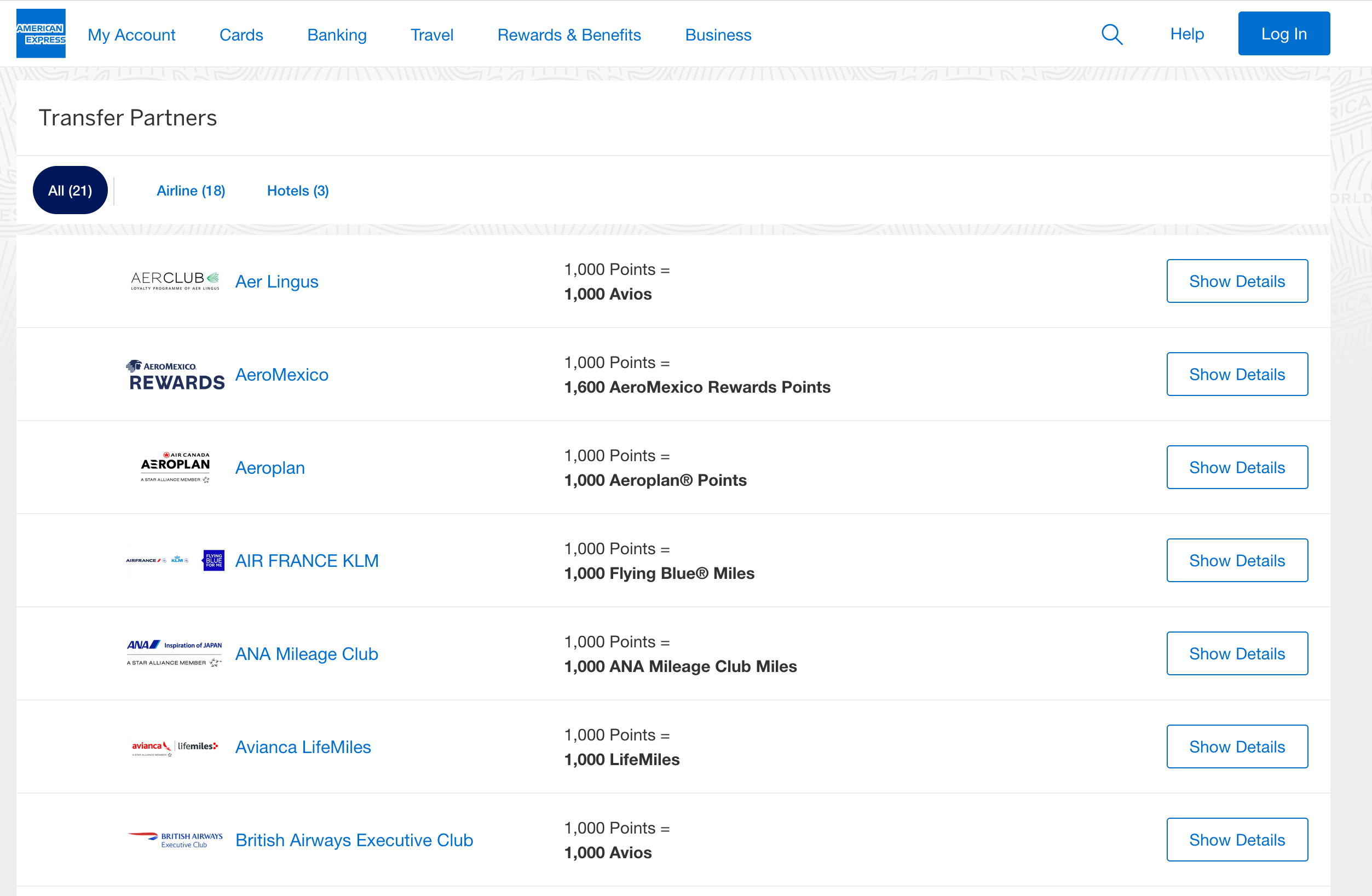Show details for Aeroplan
The image size is (1372, 896).
(1237, 467)
